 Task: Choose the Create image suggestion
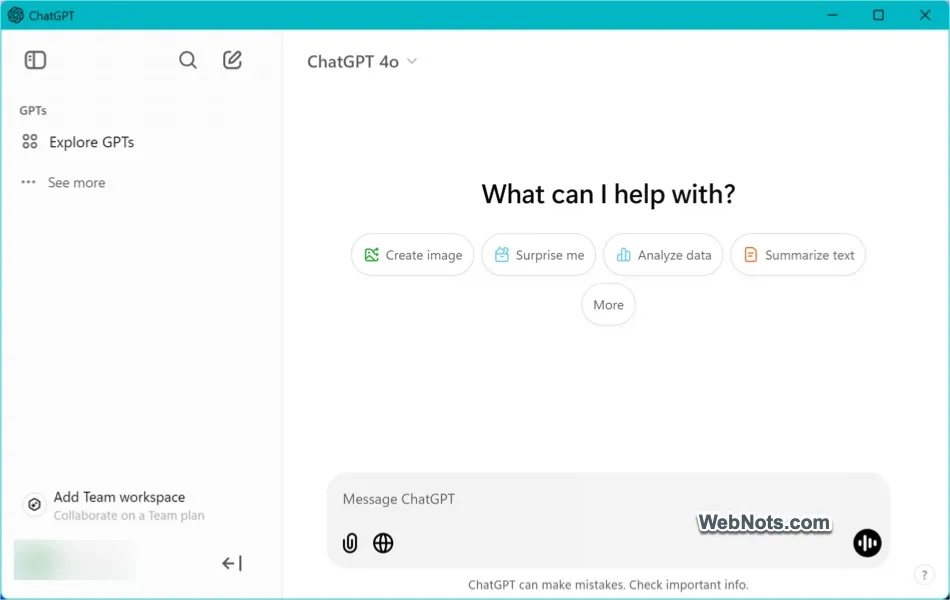413,255
